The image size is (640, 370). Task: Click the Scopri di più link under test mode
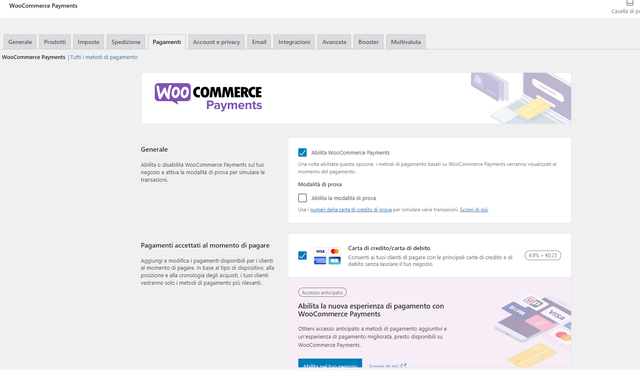(474, 210)
